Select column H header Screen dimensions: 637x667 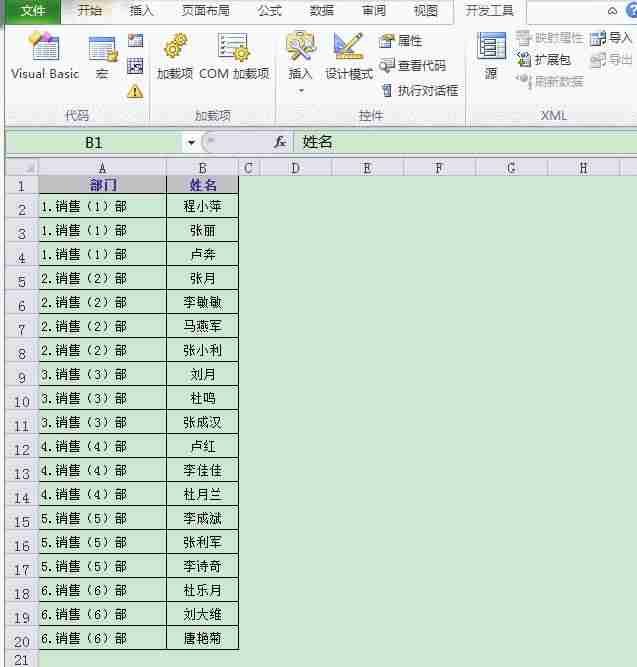click(x=584, y=168)
